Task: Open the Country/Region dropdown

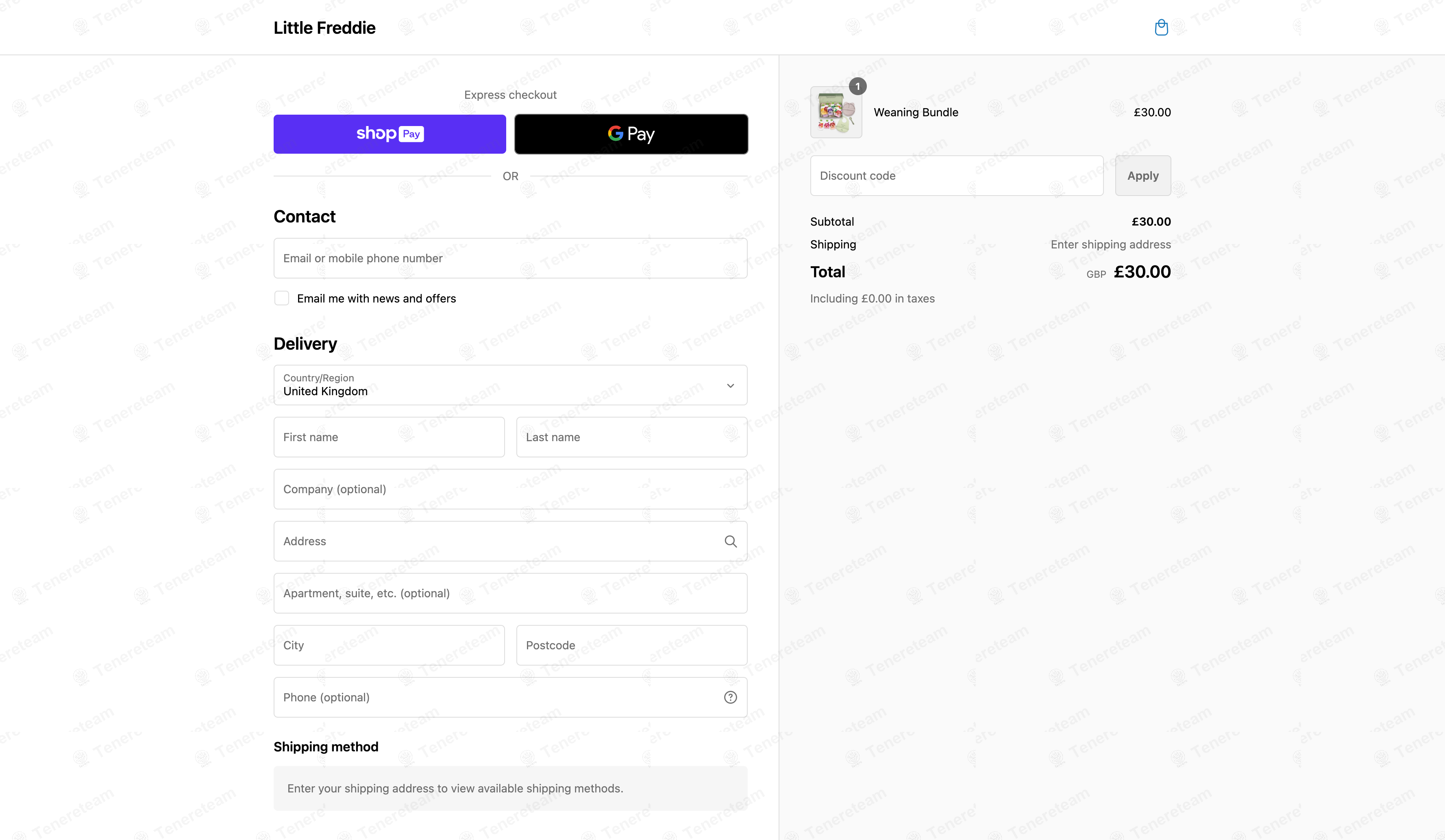Action: [510, 385]
